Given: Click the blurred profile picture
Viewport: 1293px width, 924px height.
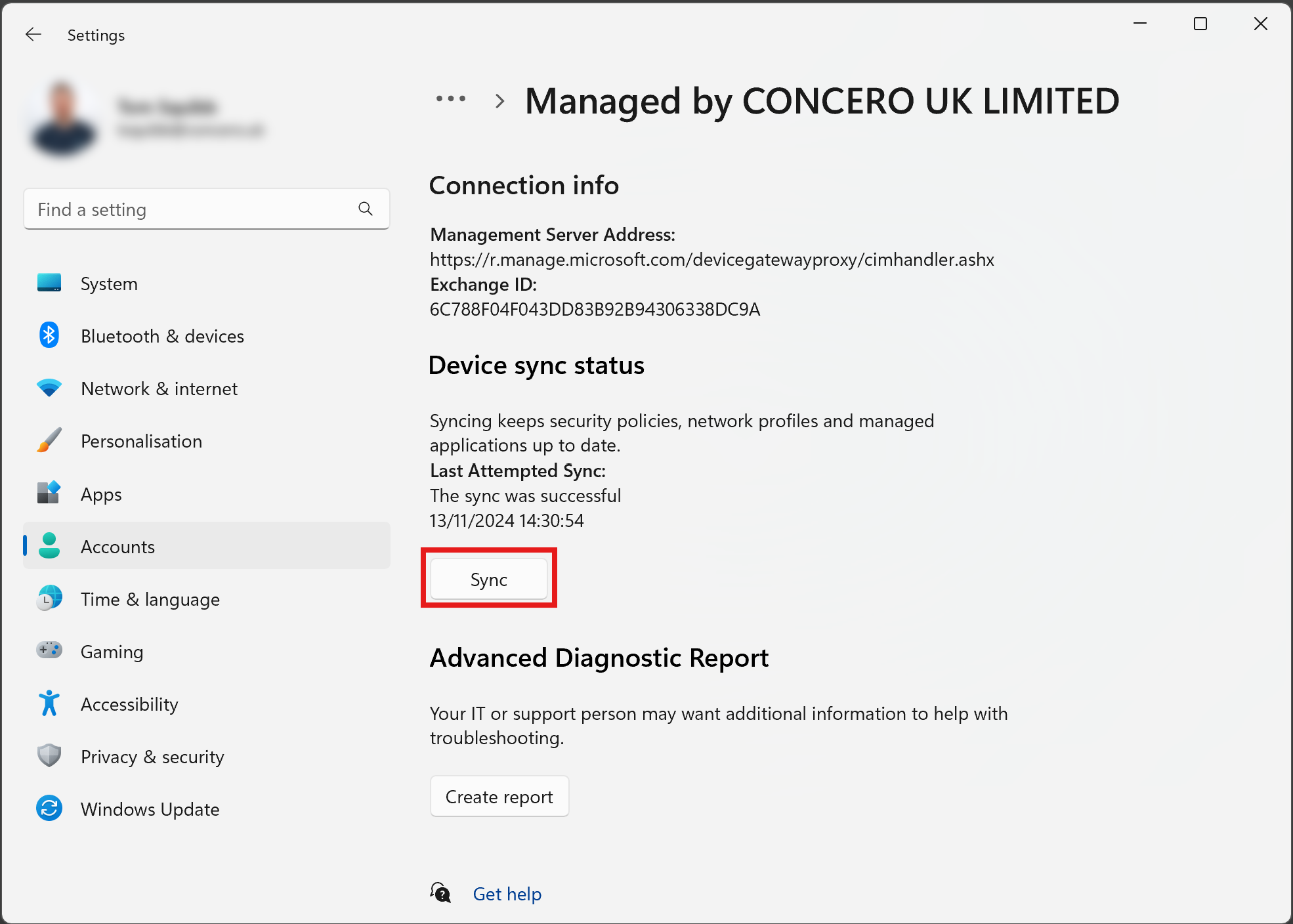Looking at the screenshot, I should [63, 119].
